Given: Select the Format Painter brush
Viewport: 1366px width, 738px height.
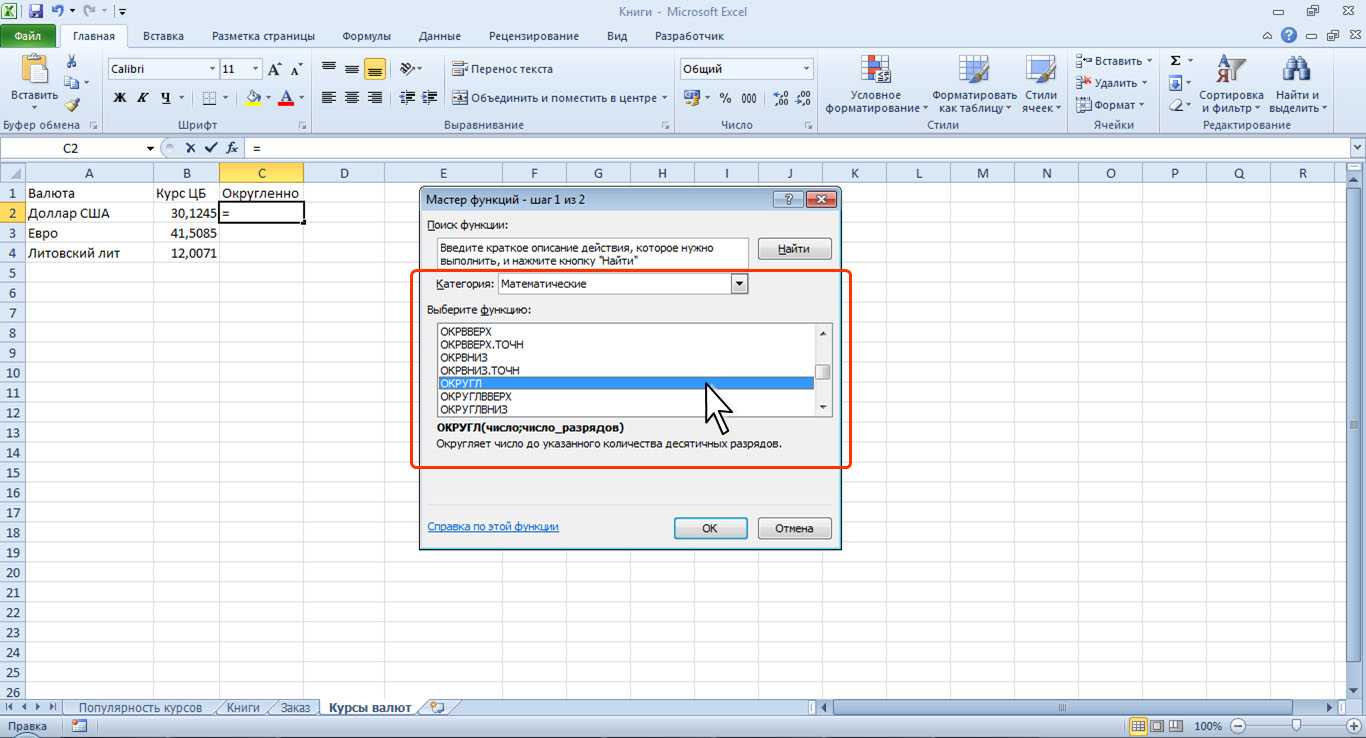Looking at the screenshot, I should (x=72, y=105).
